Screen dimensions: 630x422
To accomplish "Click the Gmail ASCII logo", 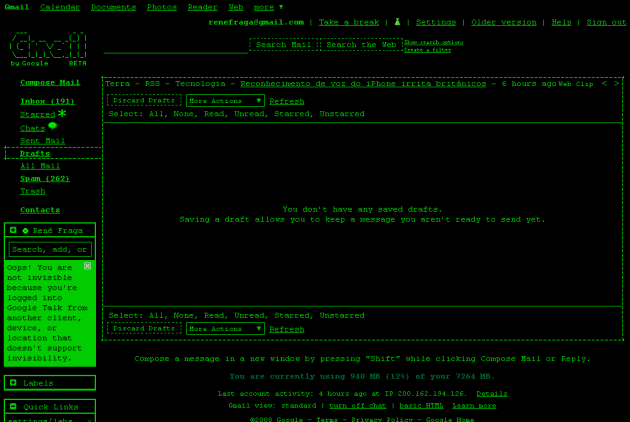I will point(48,48).
